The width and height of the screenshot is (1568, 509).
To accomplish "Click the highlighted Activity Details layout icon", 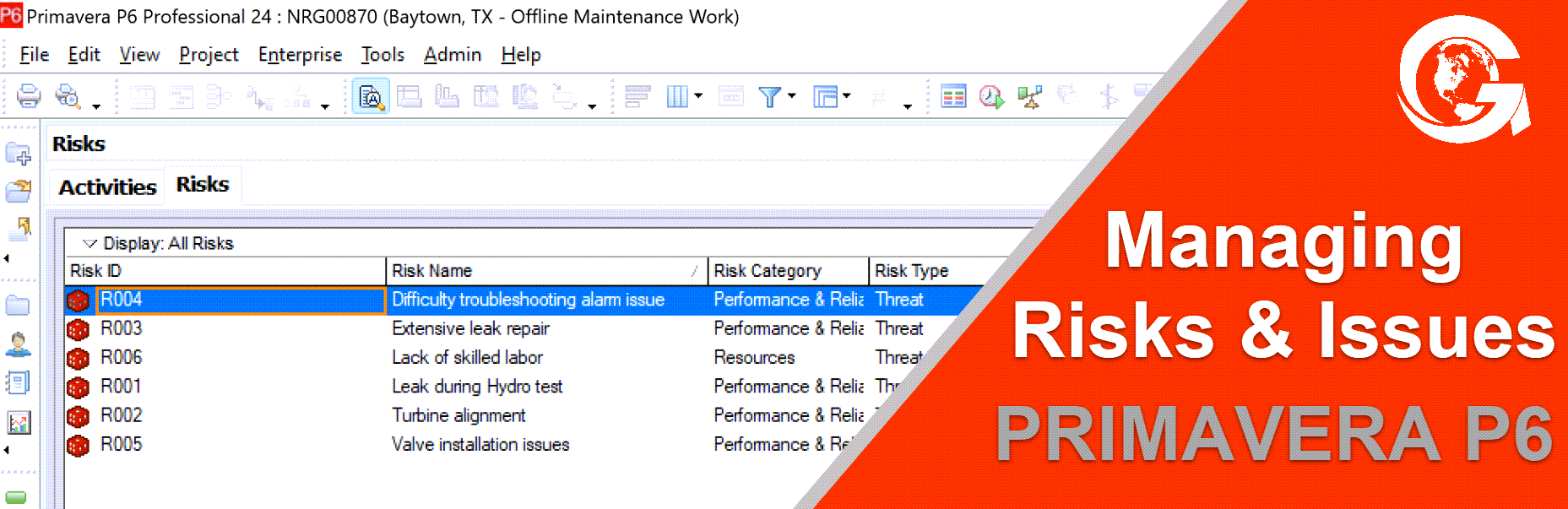I will [x=371, y=96].
